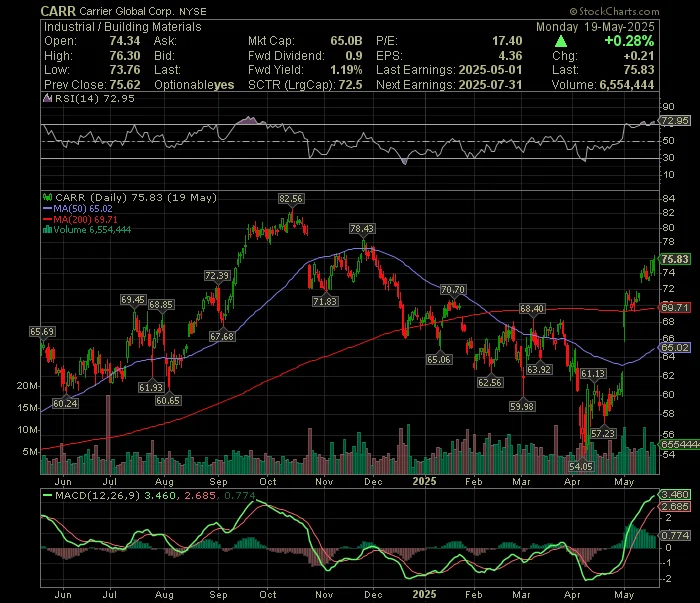The width and height of the screenshot is (700, 603).
Task: Click the 68.40 price annotation
Action: click(532, 308)
